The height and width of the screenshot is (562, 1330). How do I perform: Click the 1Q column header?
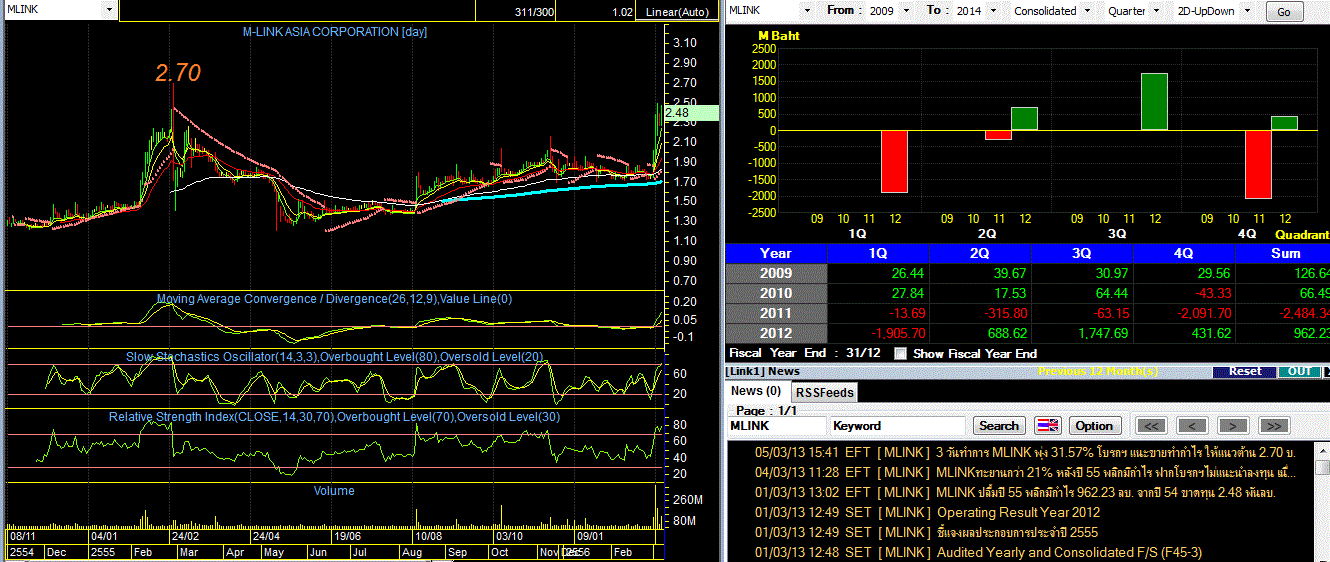pyautogui.click(x=879, y=253)
